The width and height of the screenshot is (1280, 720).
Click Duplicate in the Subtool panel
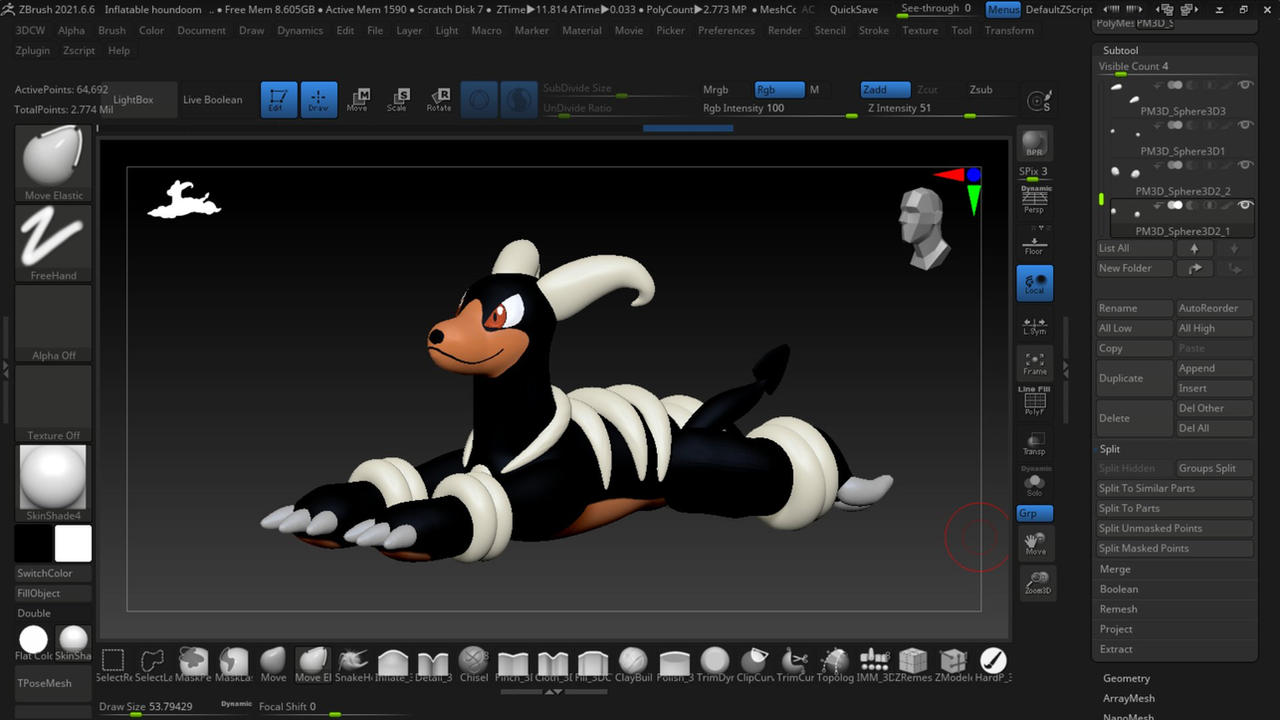(x=1134, y=378)
